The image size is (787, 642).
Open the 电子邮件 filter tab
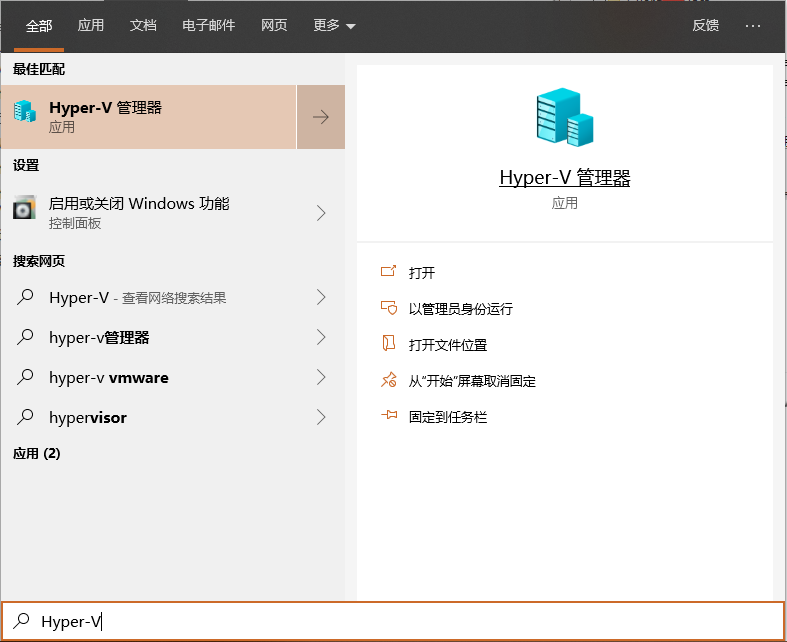(208, 25)
